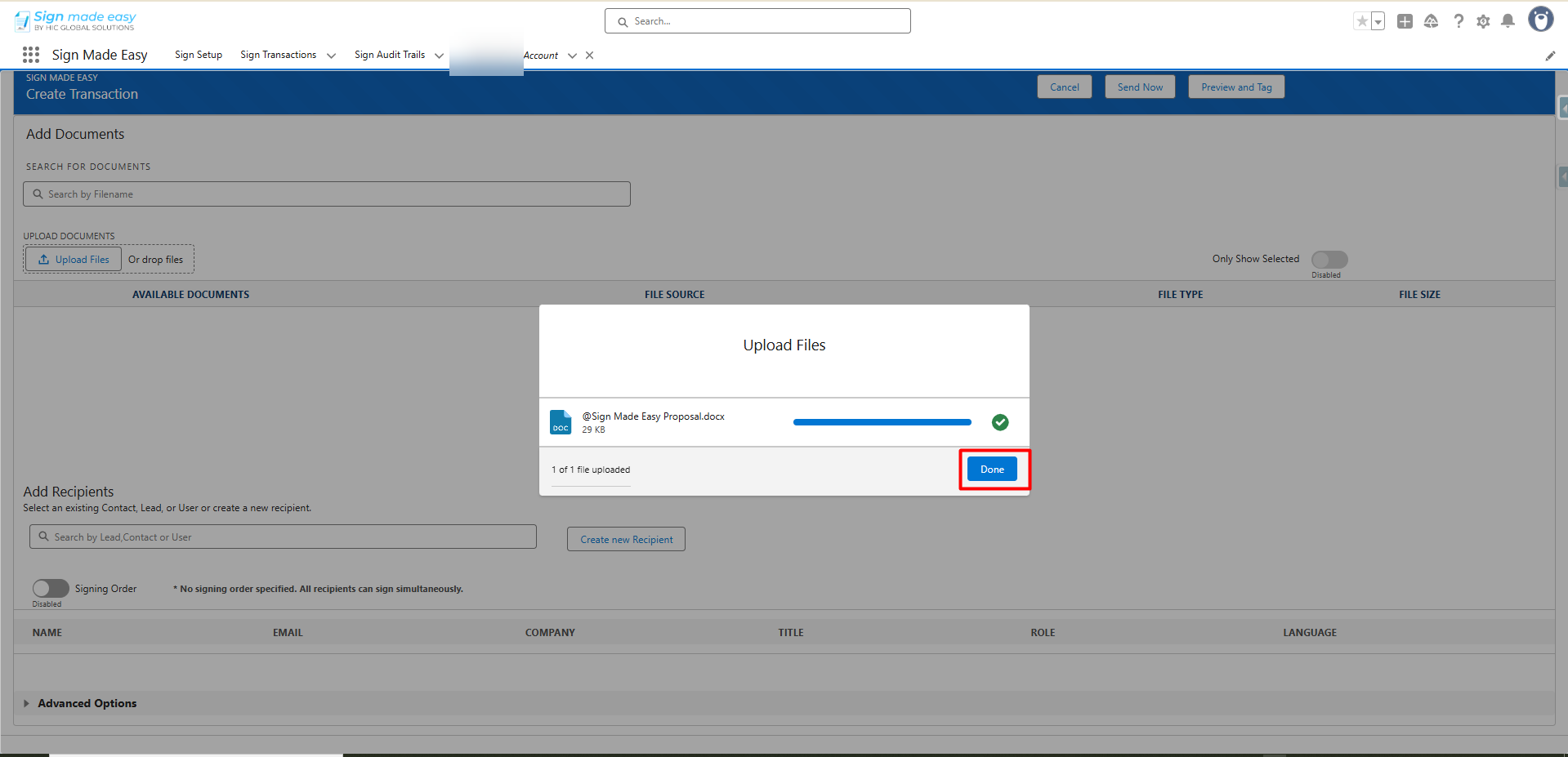This screenshot has width=1568, height=757.
Task: Open the favorites list dropdown arrow
Action: click(1378, 21)
